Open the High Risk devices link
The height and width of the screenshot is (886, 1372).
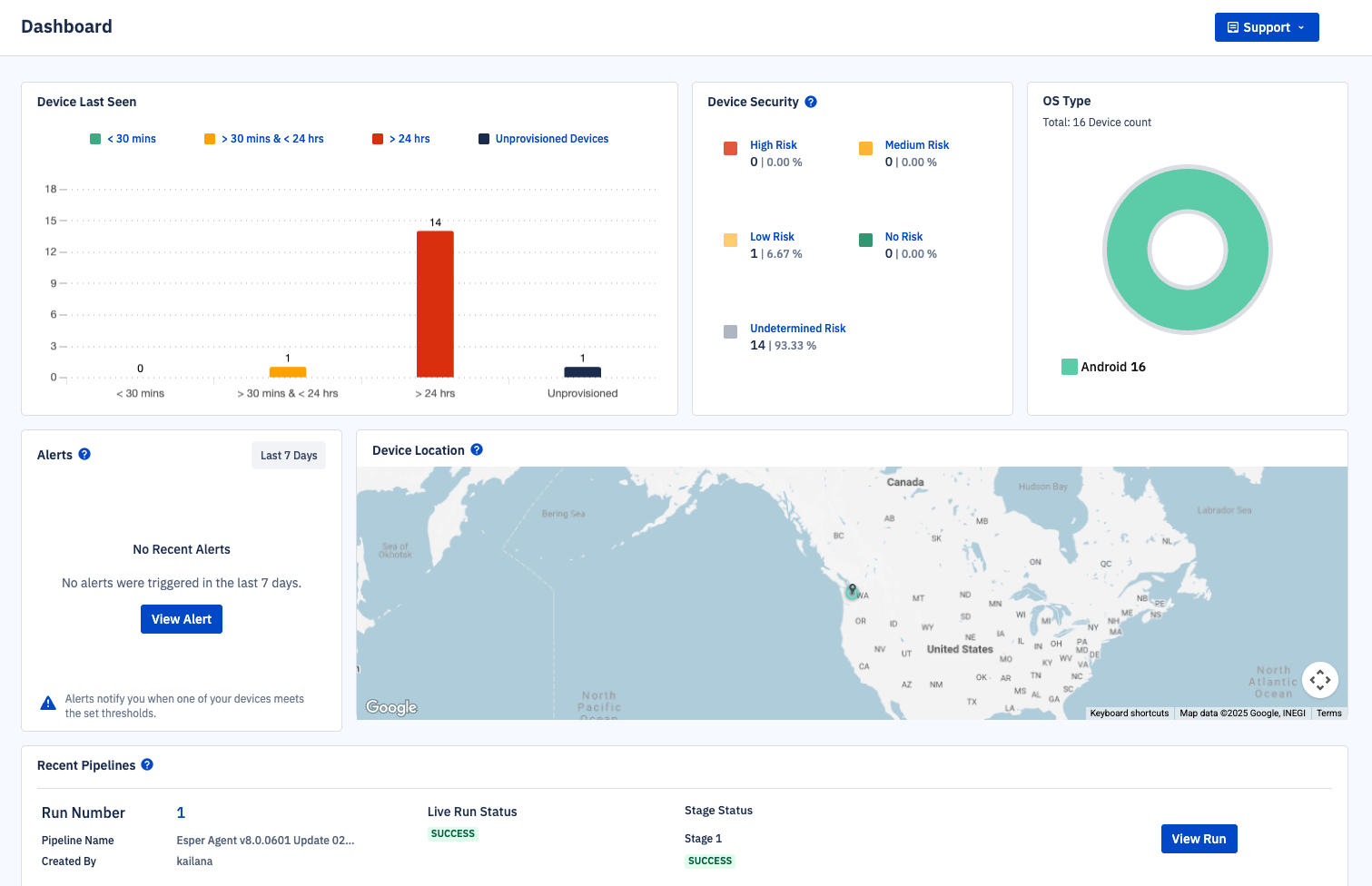coord(773,145)
